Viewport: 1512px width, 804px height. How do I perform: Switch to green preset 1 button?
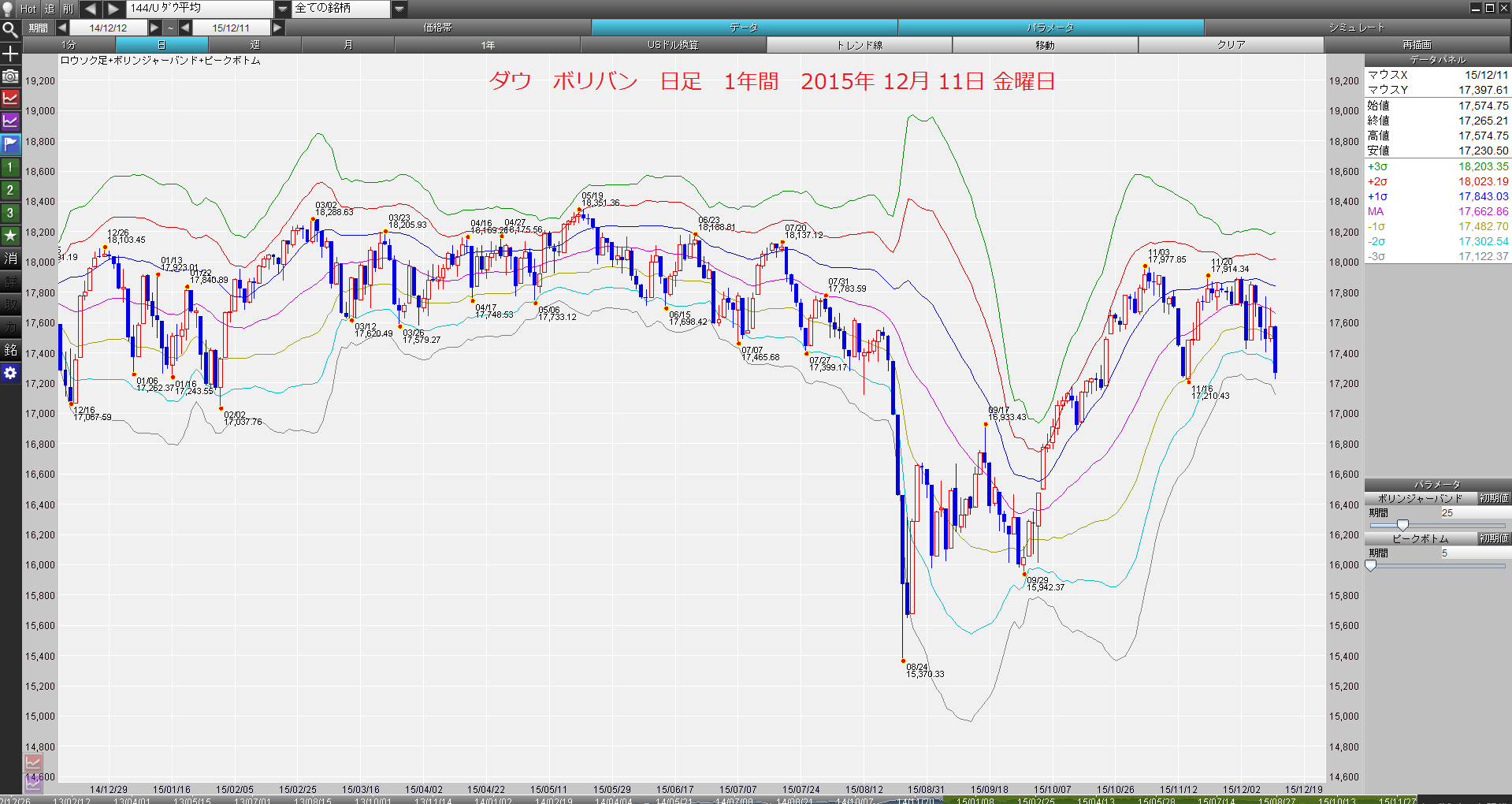tap(10, 168)
